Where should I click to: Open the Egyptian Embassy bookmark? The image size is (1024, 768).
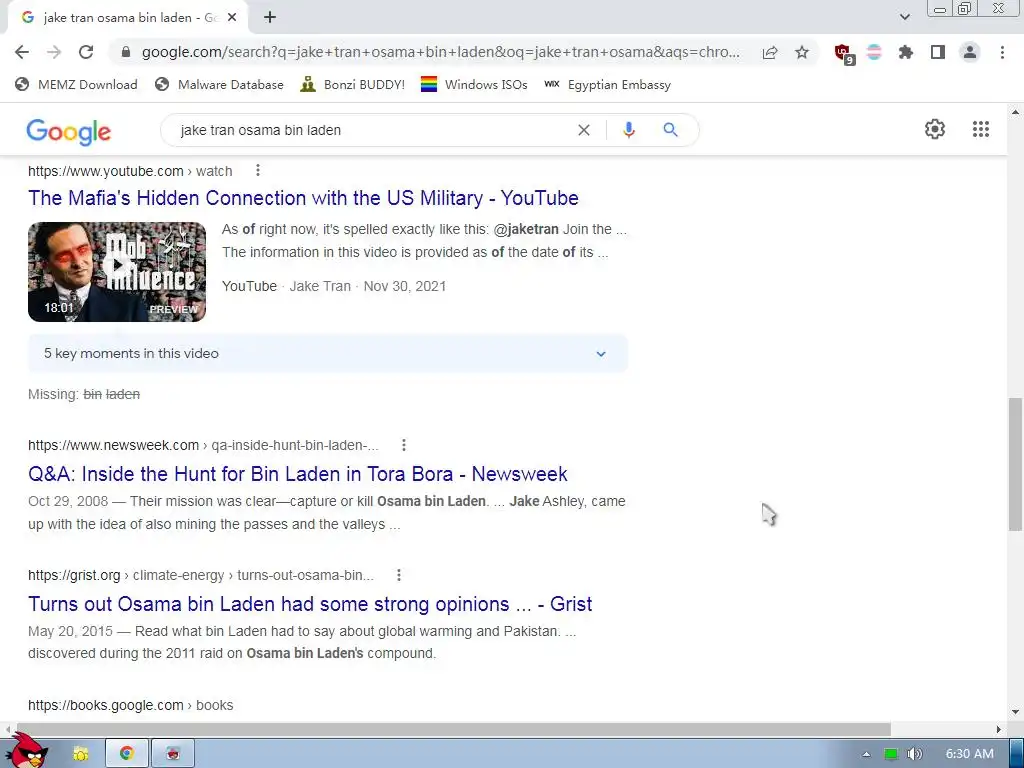(607, 84)
